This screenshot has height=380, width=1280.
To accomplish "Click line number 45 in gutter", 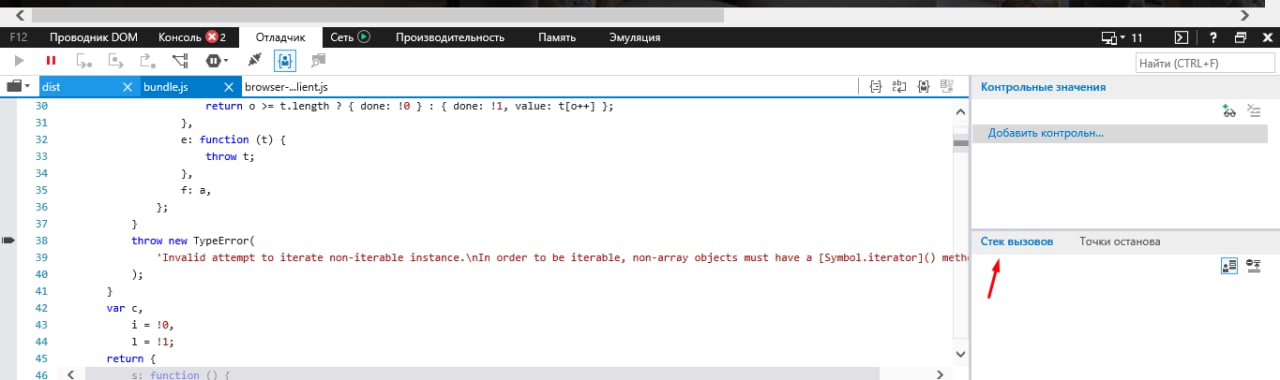I will 41,358.
